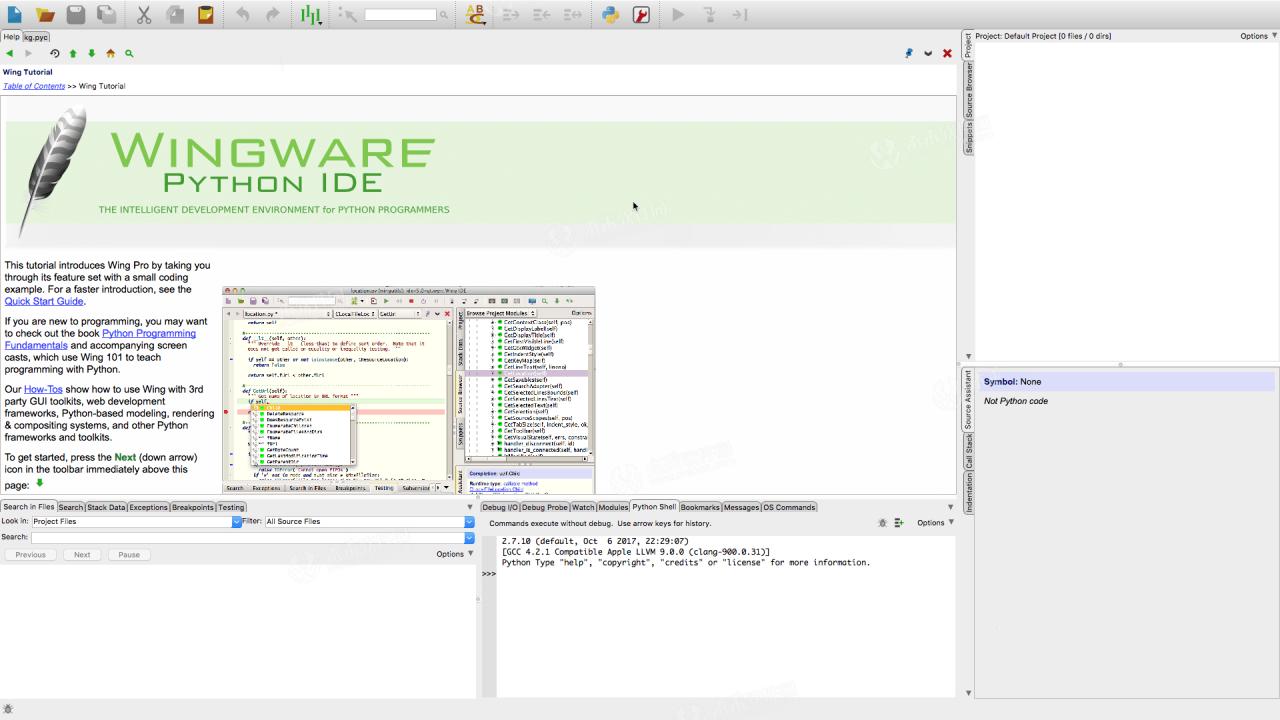Create a new file from toolbar
This screenshot has height=720, width=1280.
(15, 15)
